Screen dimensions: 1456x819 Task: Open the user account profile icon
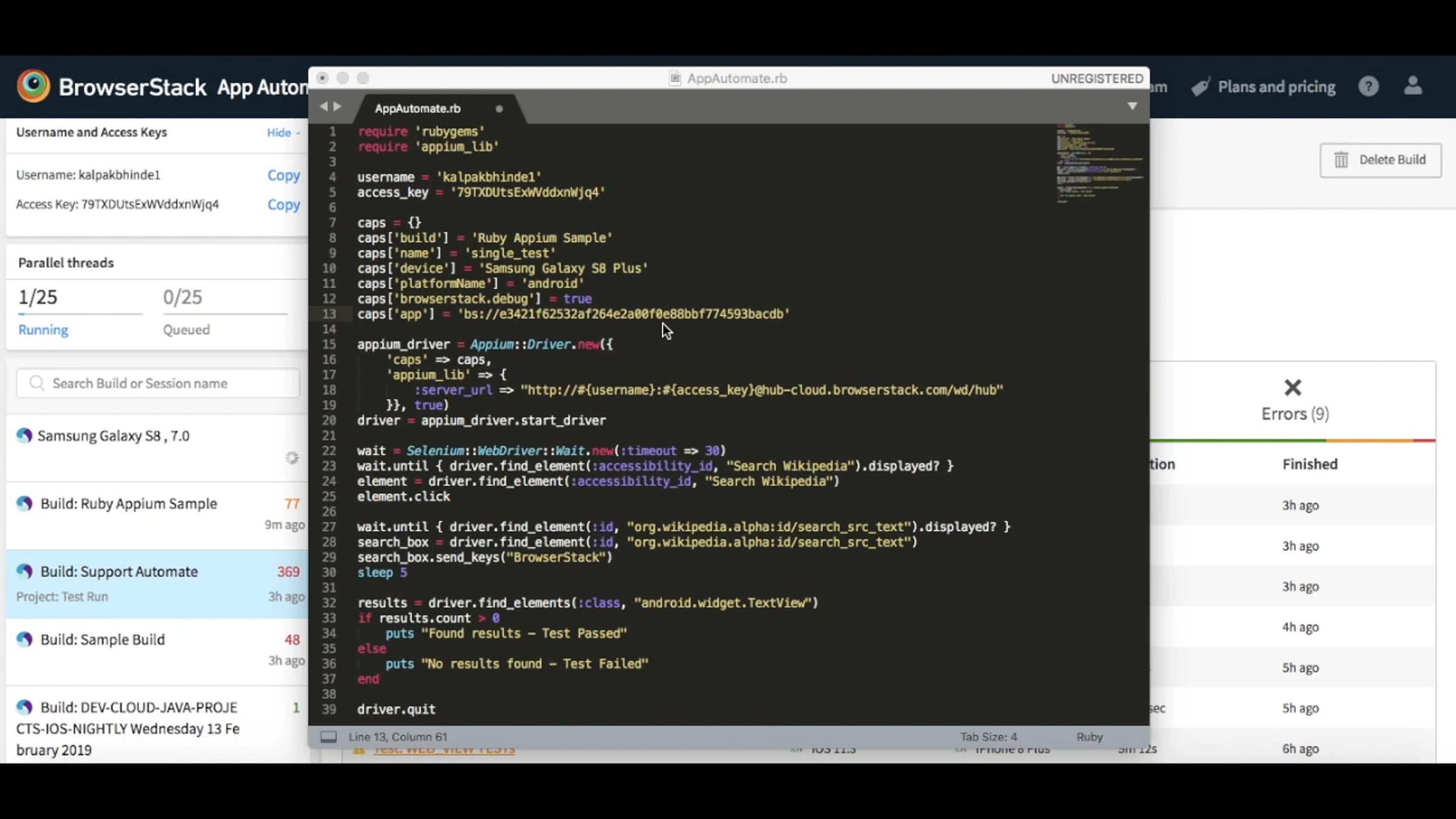[x=1413, y=86]
